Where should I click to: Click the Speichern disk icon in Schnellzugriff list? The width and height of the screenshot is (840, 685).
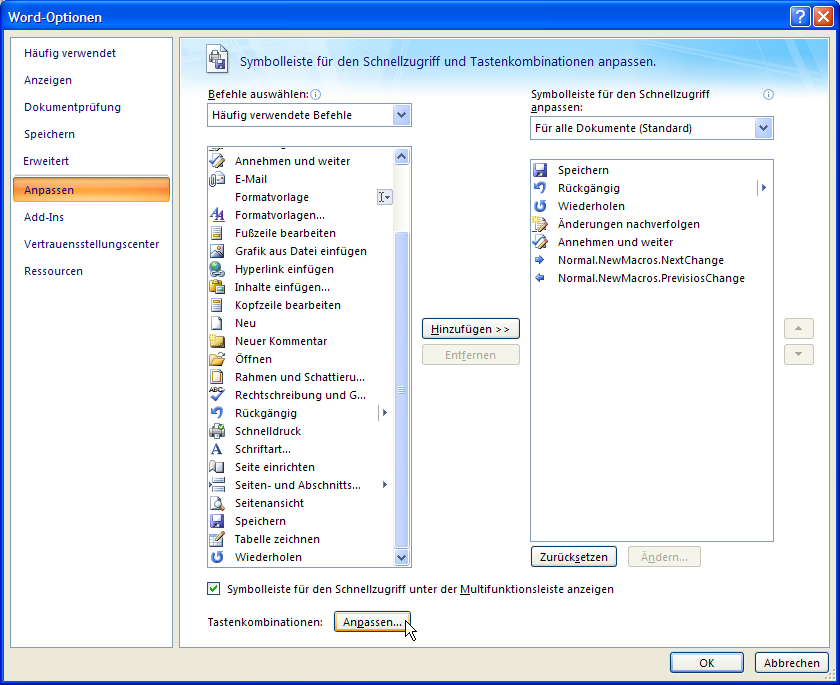540,170
